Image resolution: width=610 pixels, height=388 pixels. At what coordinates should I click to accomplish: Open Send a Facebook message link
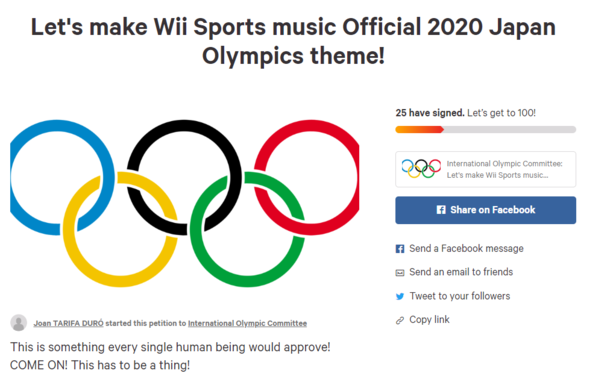pyautogui.click(x=466, y=248)
